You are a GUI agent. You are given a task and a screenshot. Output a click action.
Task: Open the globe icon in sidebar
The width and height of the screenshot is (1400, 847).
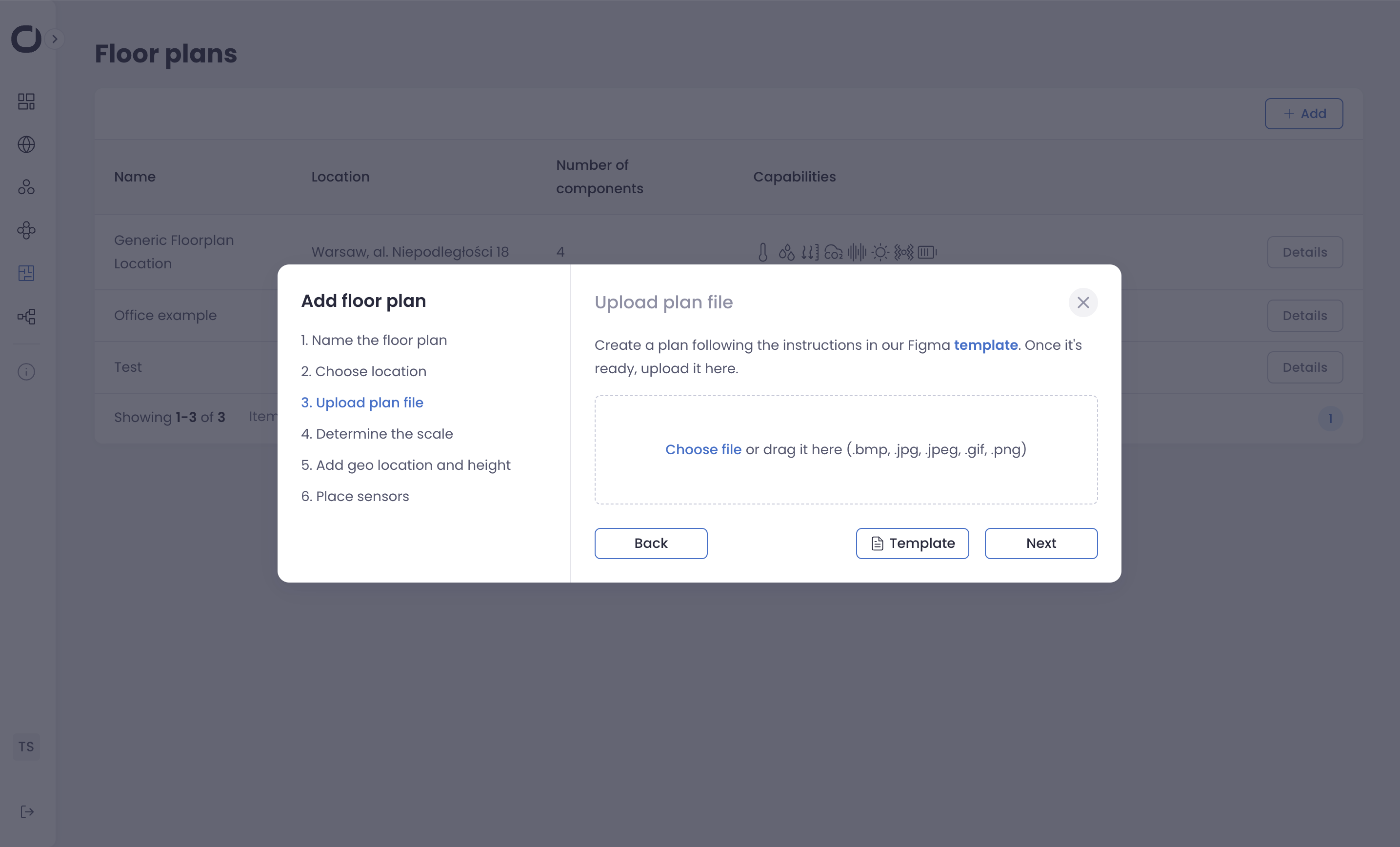point(26,144)
